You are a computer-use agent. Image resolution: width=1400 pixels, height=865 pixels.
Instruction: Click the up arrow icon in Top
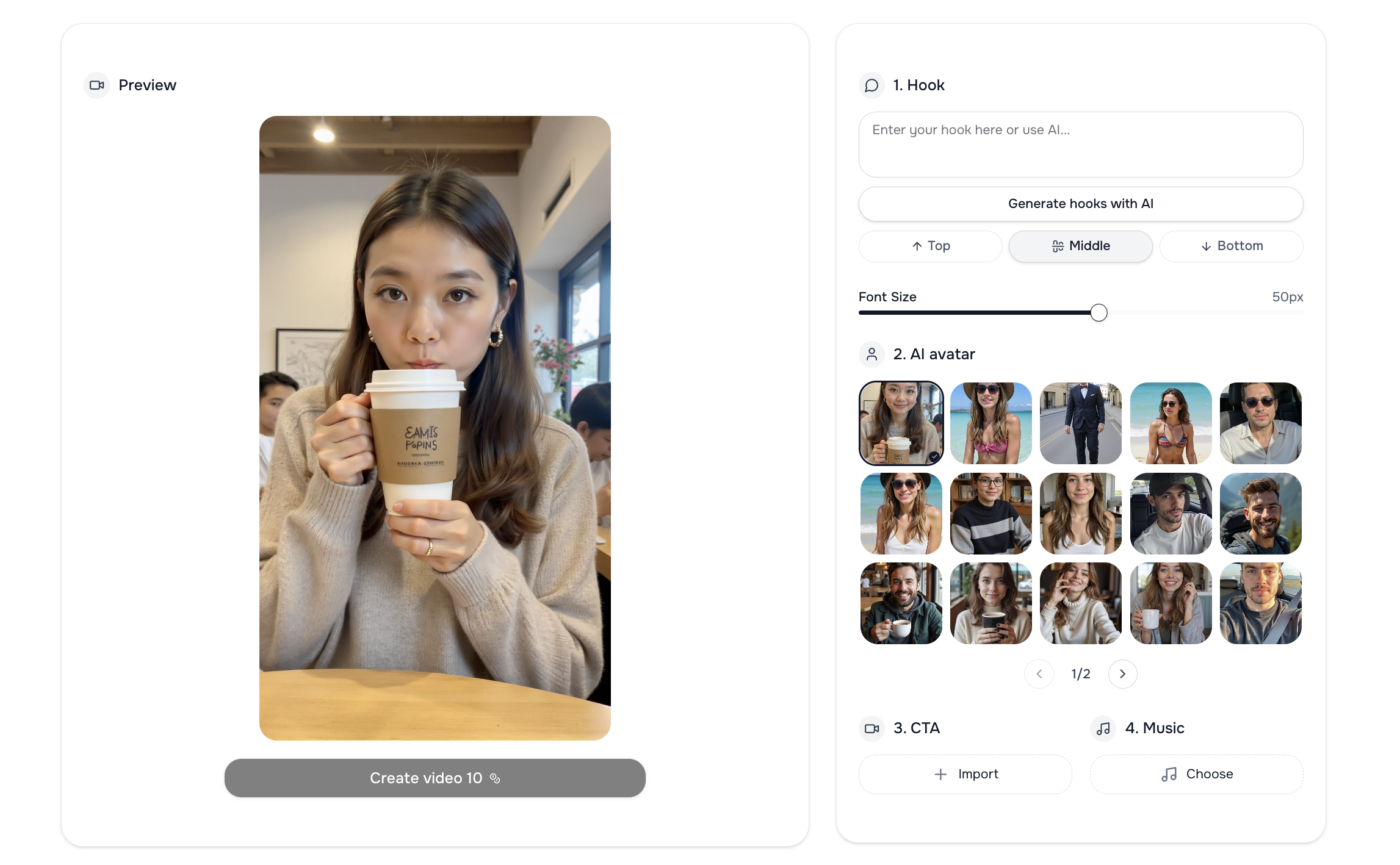917,246
